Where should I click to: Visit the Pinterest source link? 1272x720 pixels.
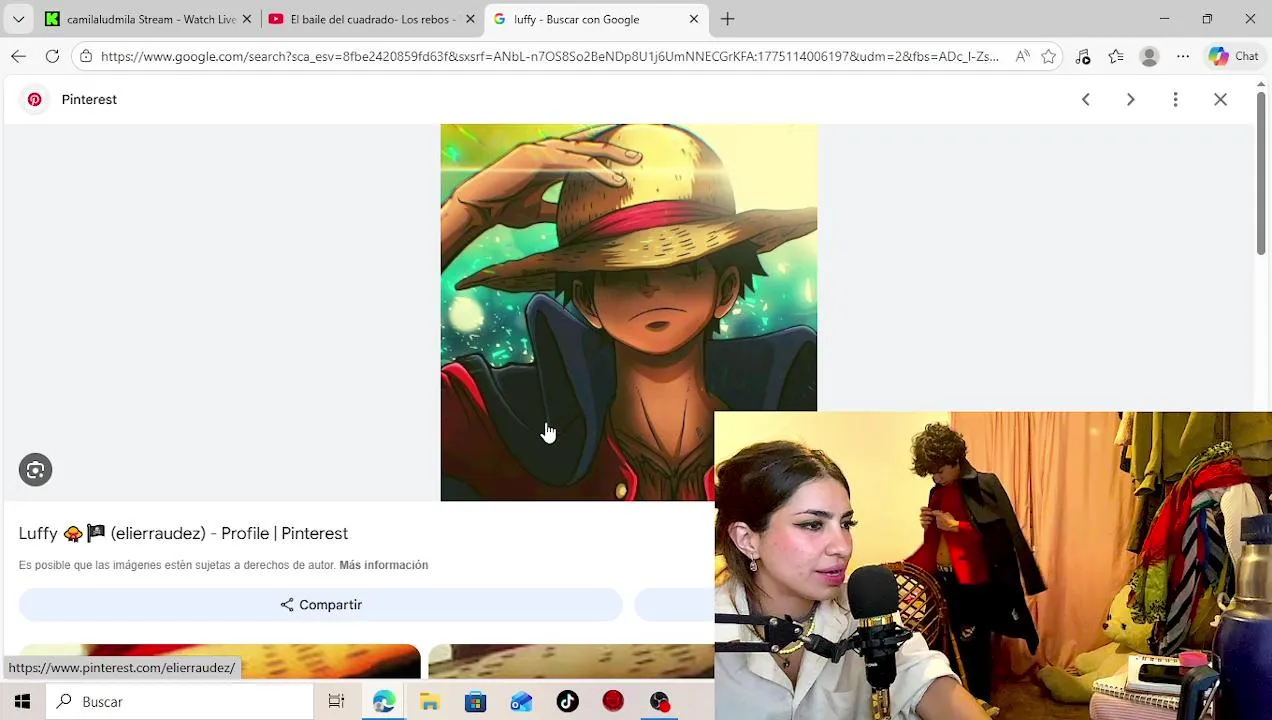89,100
